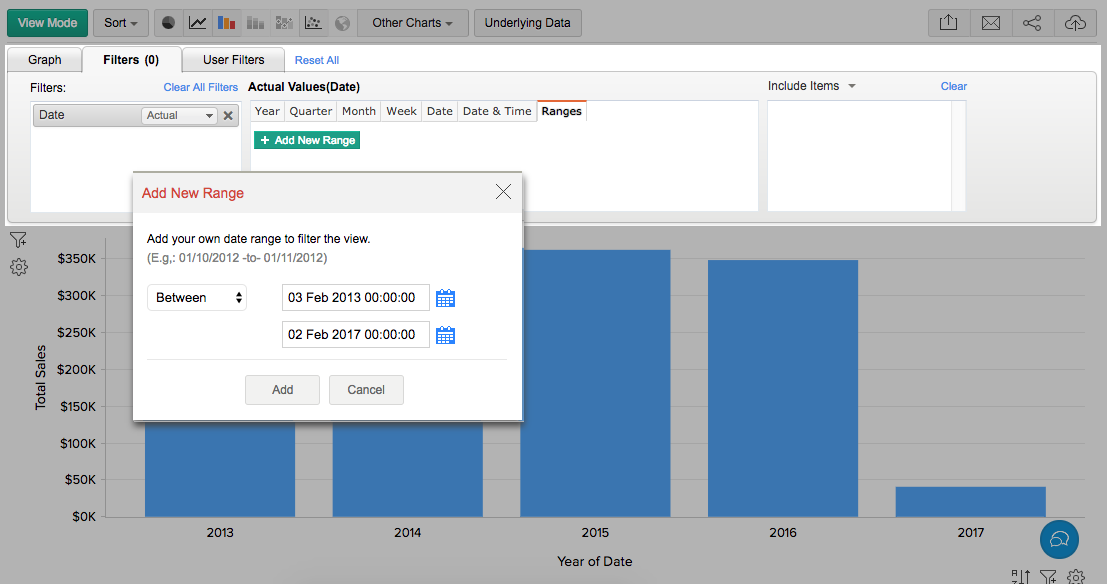1107x584 pixels.
Task: Remove the Date filter with X
Action: [x=228, y=116]
